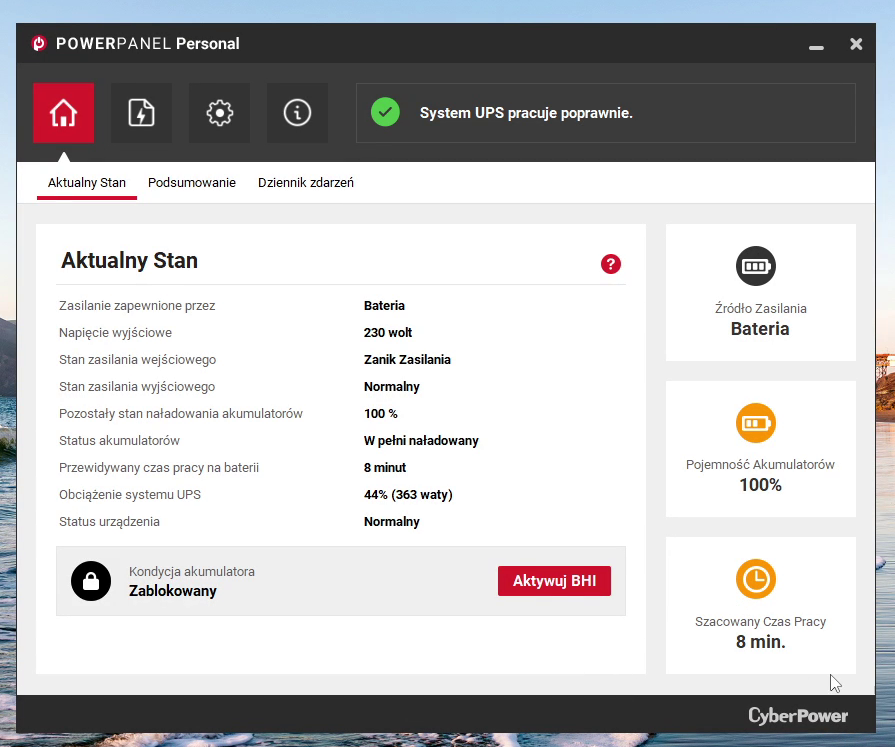Click the black padlock battery health icon
Image resolution: width=895 pixels, height=747 pixels.
91,581
